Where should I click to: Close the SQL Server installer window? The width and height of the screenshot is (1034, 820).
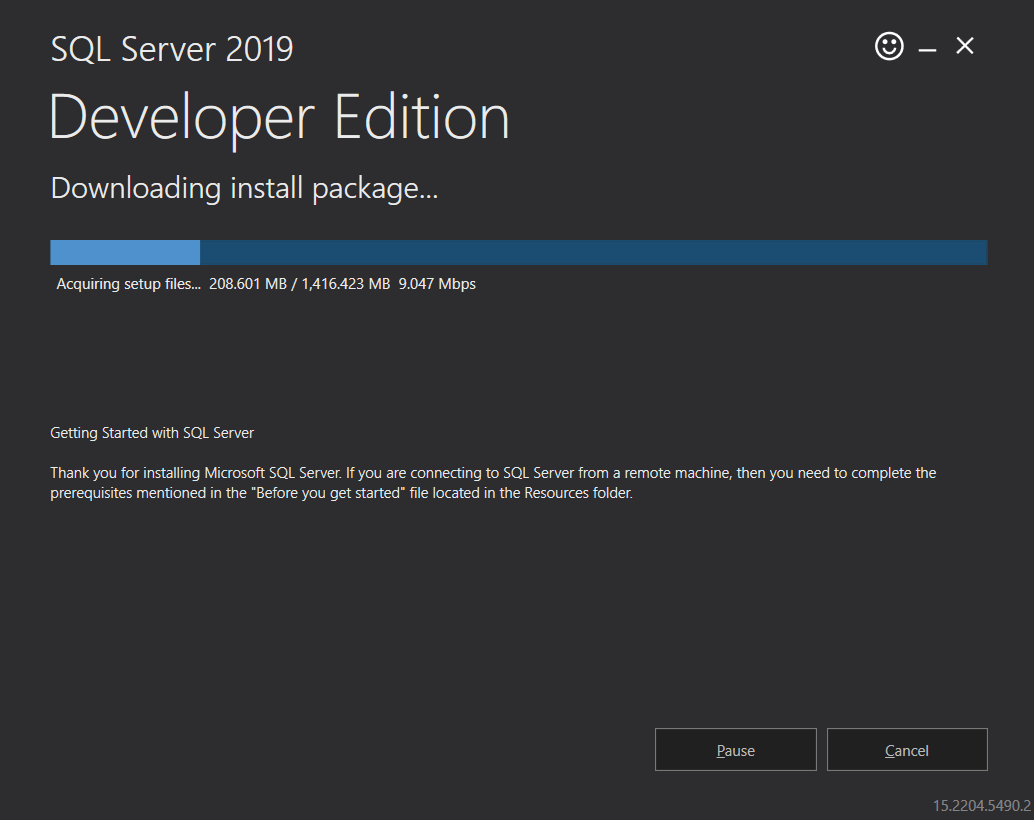click(x=965, y=46)
